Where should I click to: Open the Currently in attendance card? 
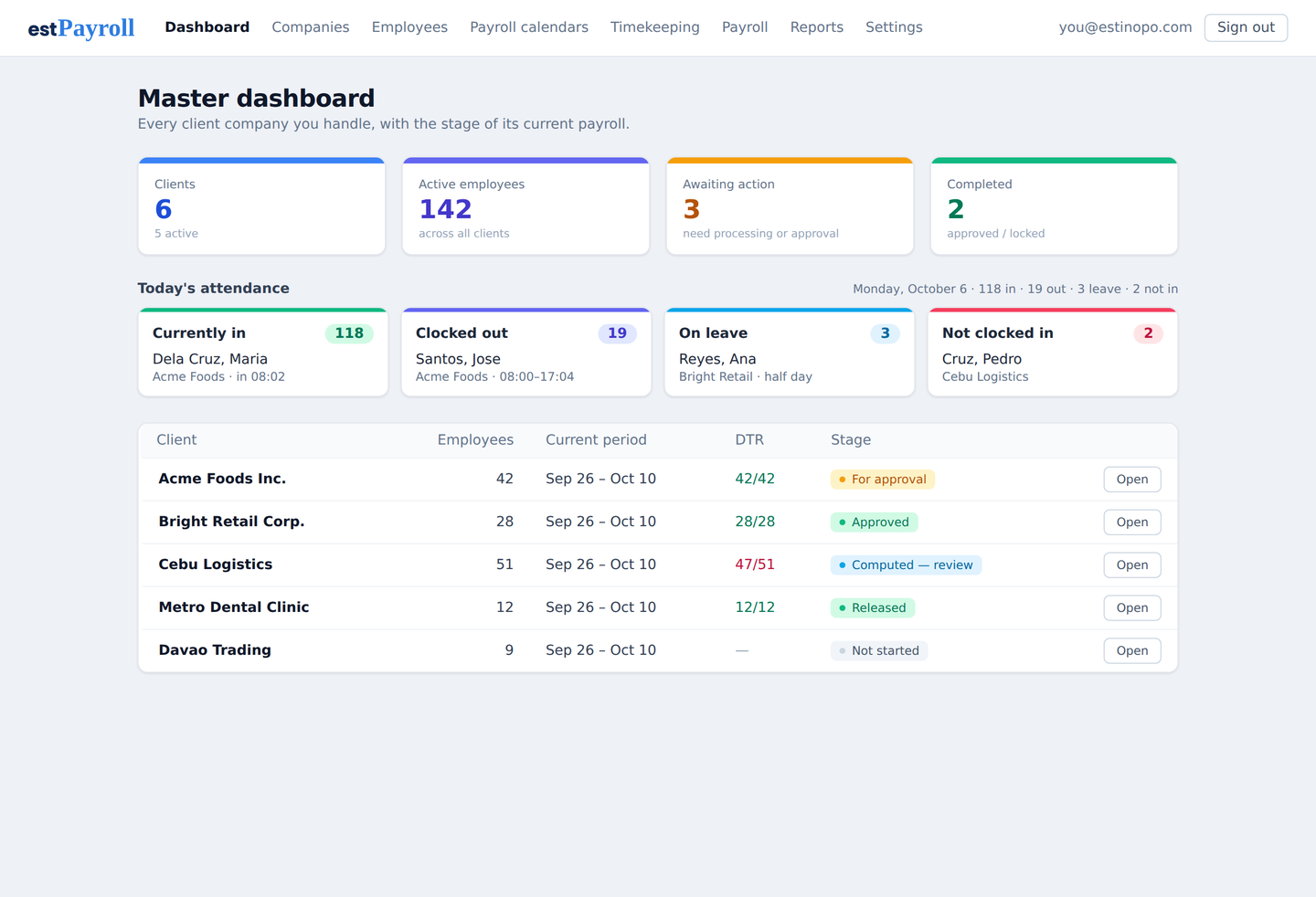pos(263,353)
